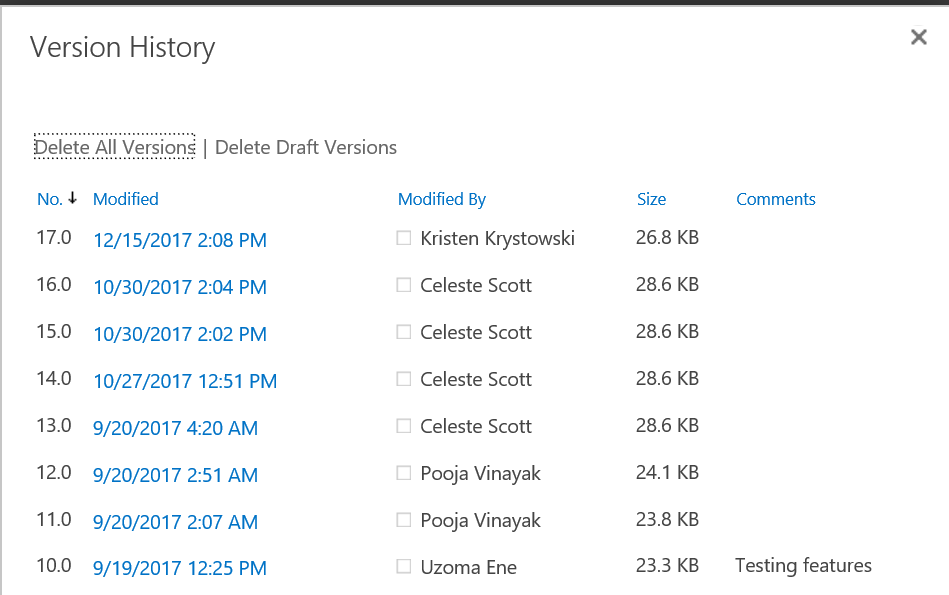Image resolution: width=949 pixels, height=595 pixels.
Task: Sort by Size column header
Action: coord(651,199)
